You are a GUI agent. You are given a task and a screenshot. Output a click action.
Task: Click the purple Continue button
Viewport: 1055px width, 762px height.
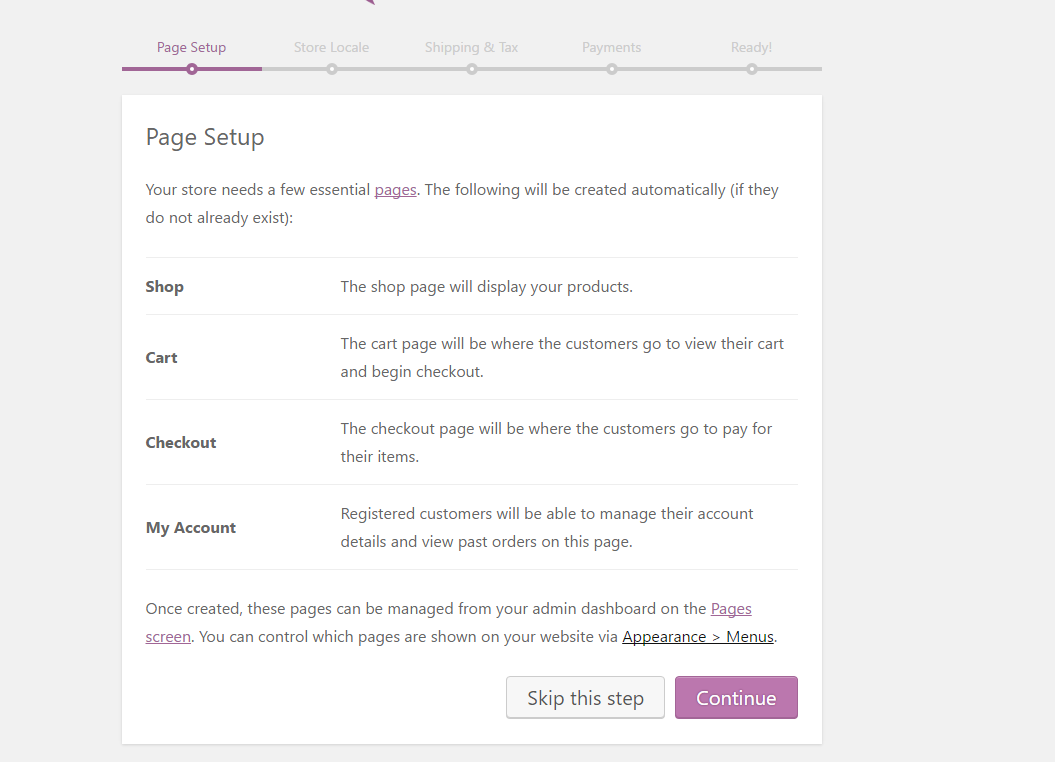coord(736,698)
